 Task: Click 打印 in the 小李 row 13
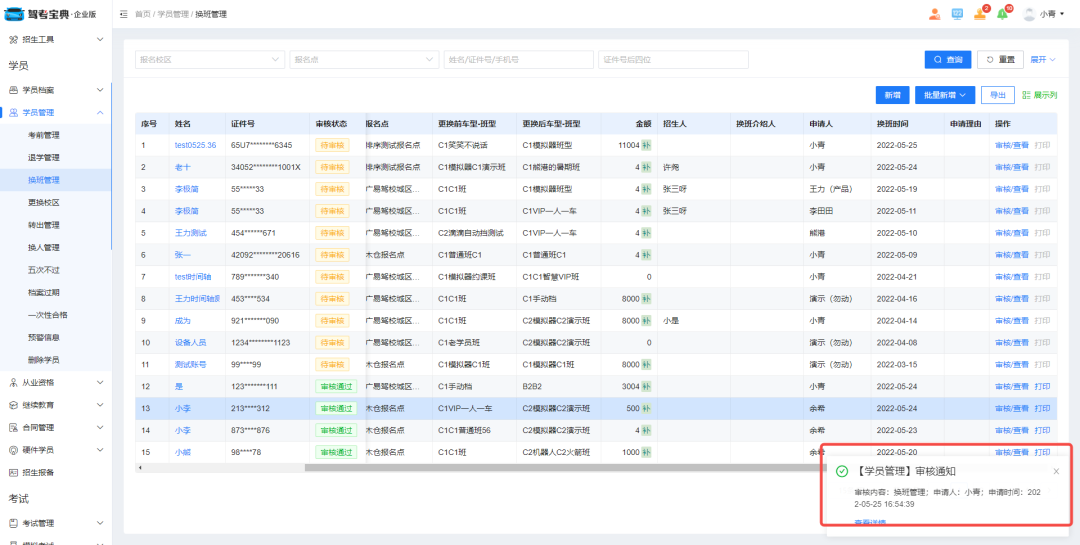pos(1042,409)
